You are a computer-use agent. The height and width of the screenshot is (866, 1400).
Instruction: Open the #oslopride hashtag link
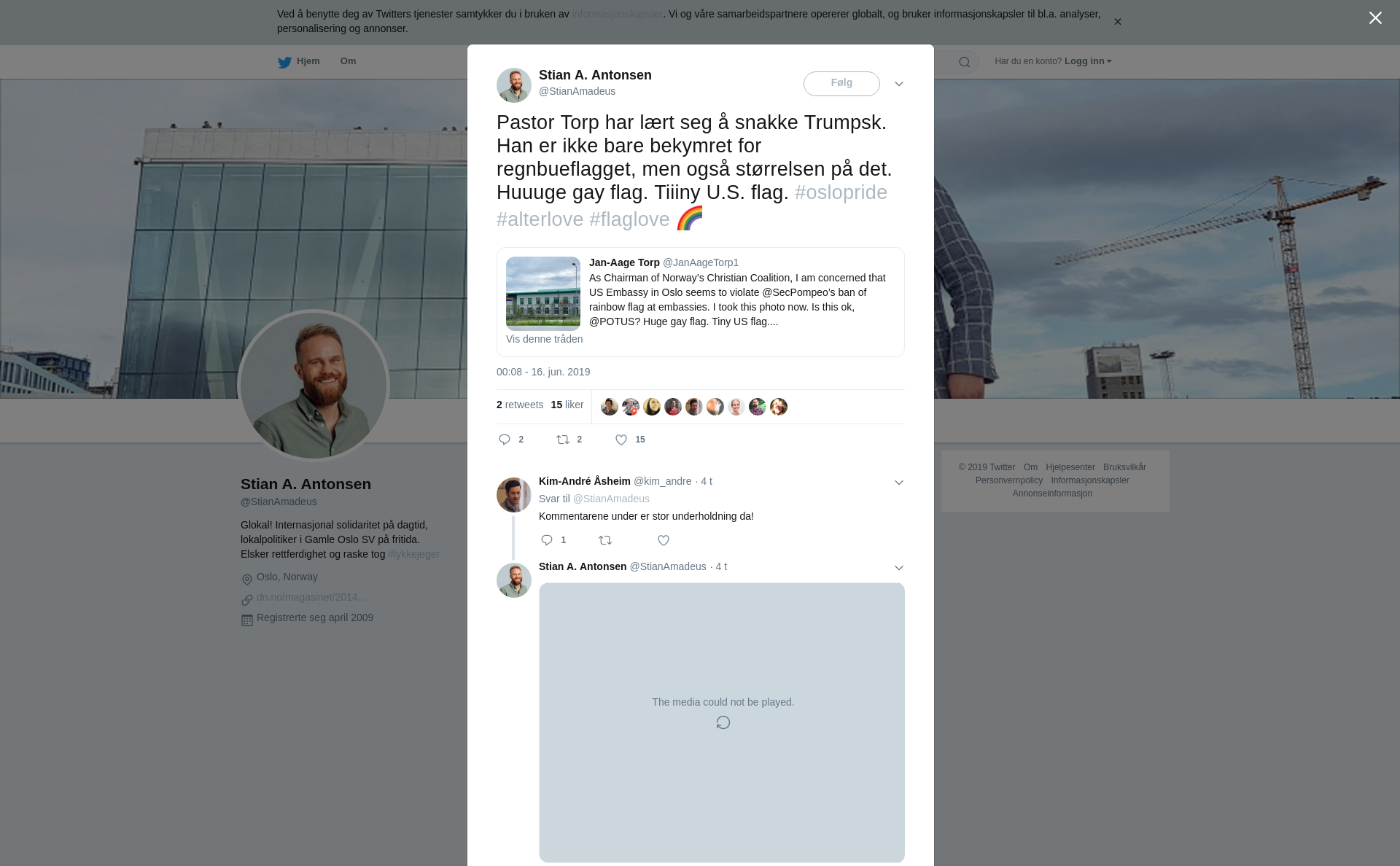[x=841, y=192]
